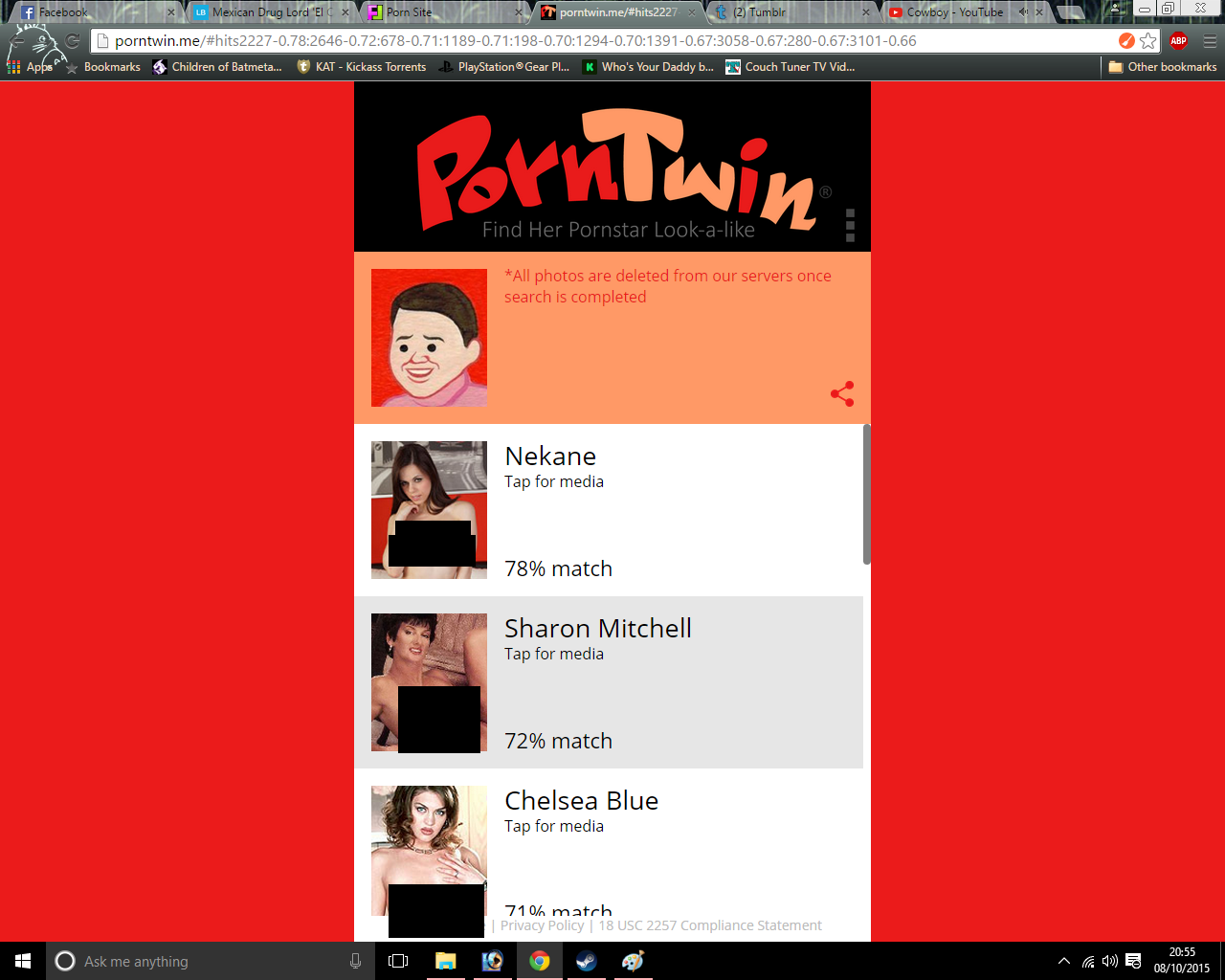Open Steam from the taskbar
The height and width of the screenshot is (980, 1225).
click(x=586, y=961)
